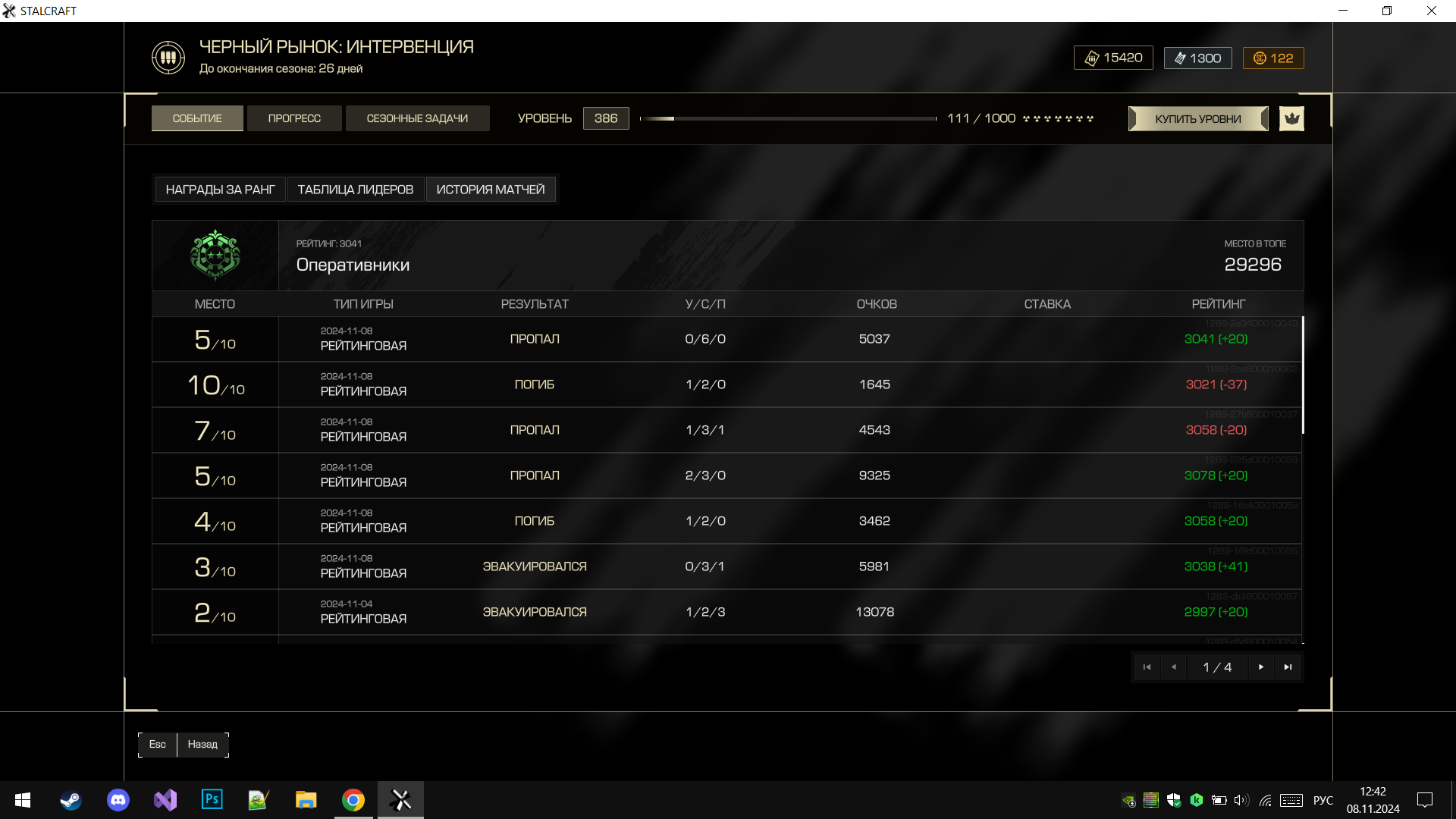Click the 3038 (+41) rating cell
1456x819 pixels.
coord(1216,566)
